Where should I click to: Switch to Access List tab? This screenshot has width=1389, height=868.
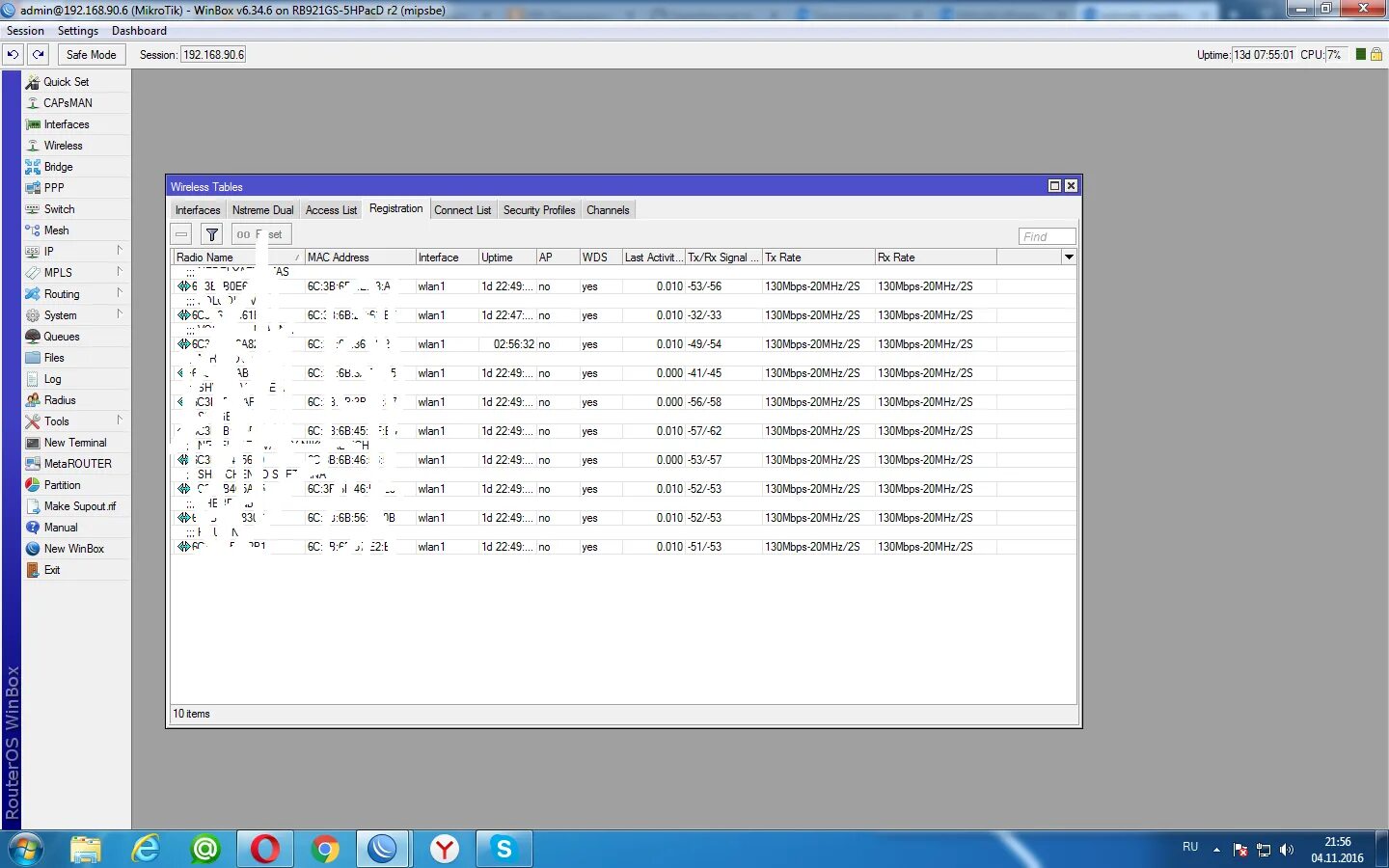click(x=331, y=210)
